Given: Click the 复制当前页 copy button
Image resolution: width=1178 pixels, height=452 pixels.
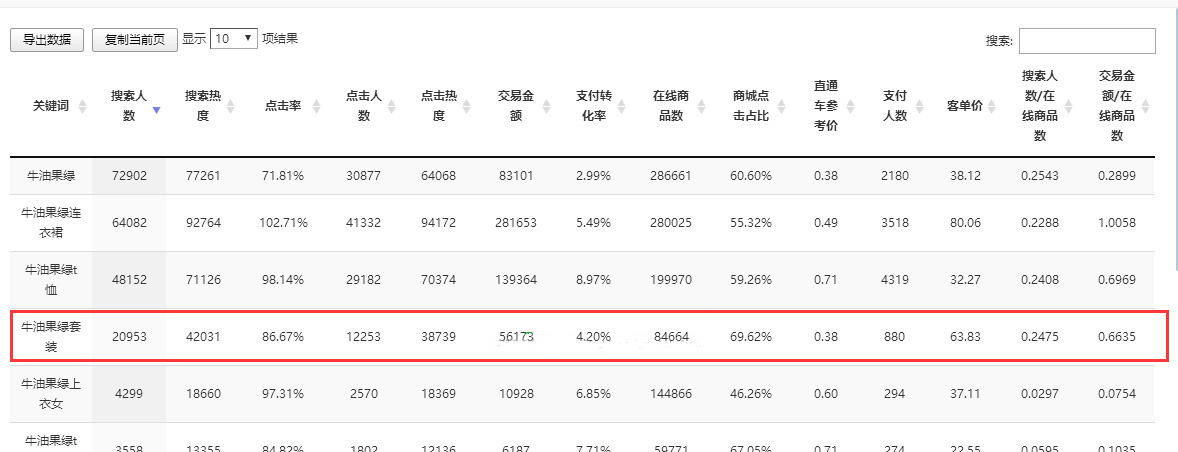Looking at the screenshot, I should click(134, 40).
